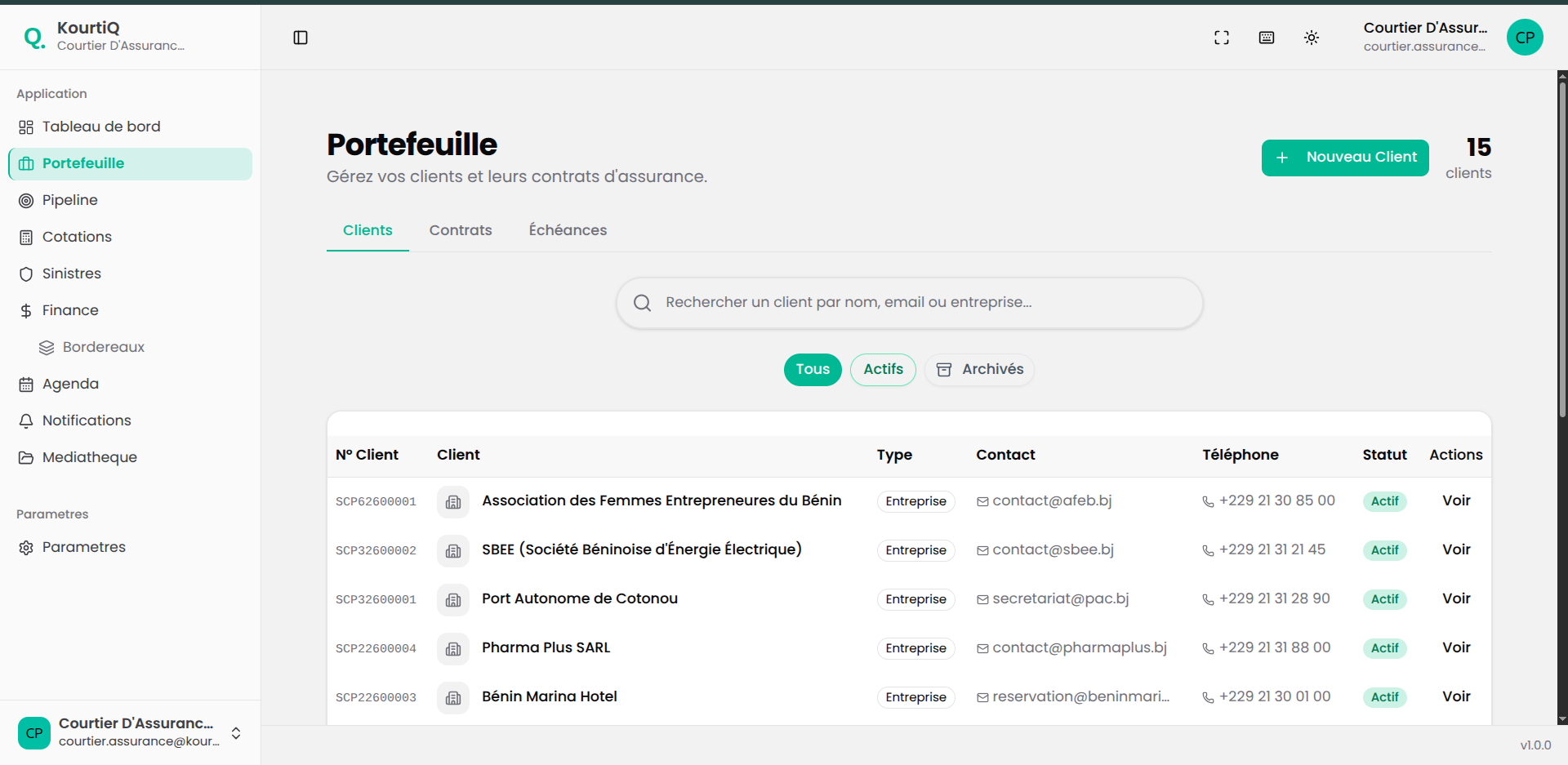Open the Sinistres section
The height and width of the screenshot is (765, 1568).
[72, 274]
